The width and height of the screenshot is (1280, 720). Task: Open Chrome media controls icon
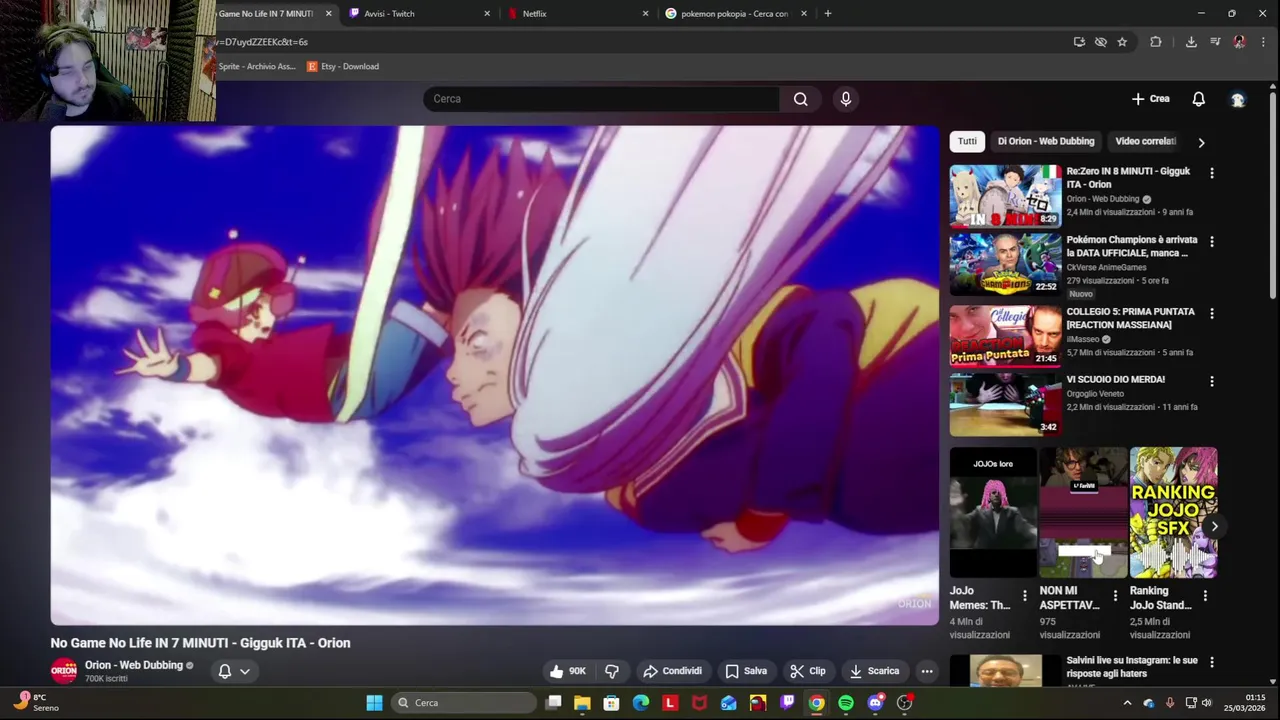click(x=1215, y=42)
